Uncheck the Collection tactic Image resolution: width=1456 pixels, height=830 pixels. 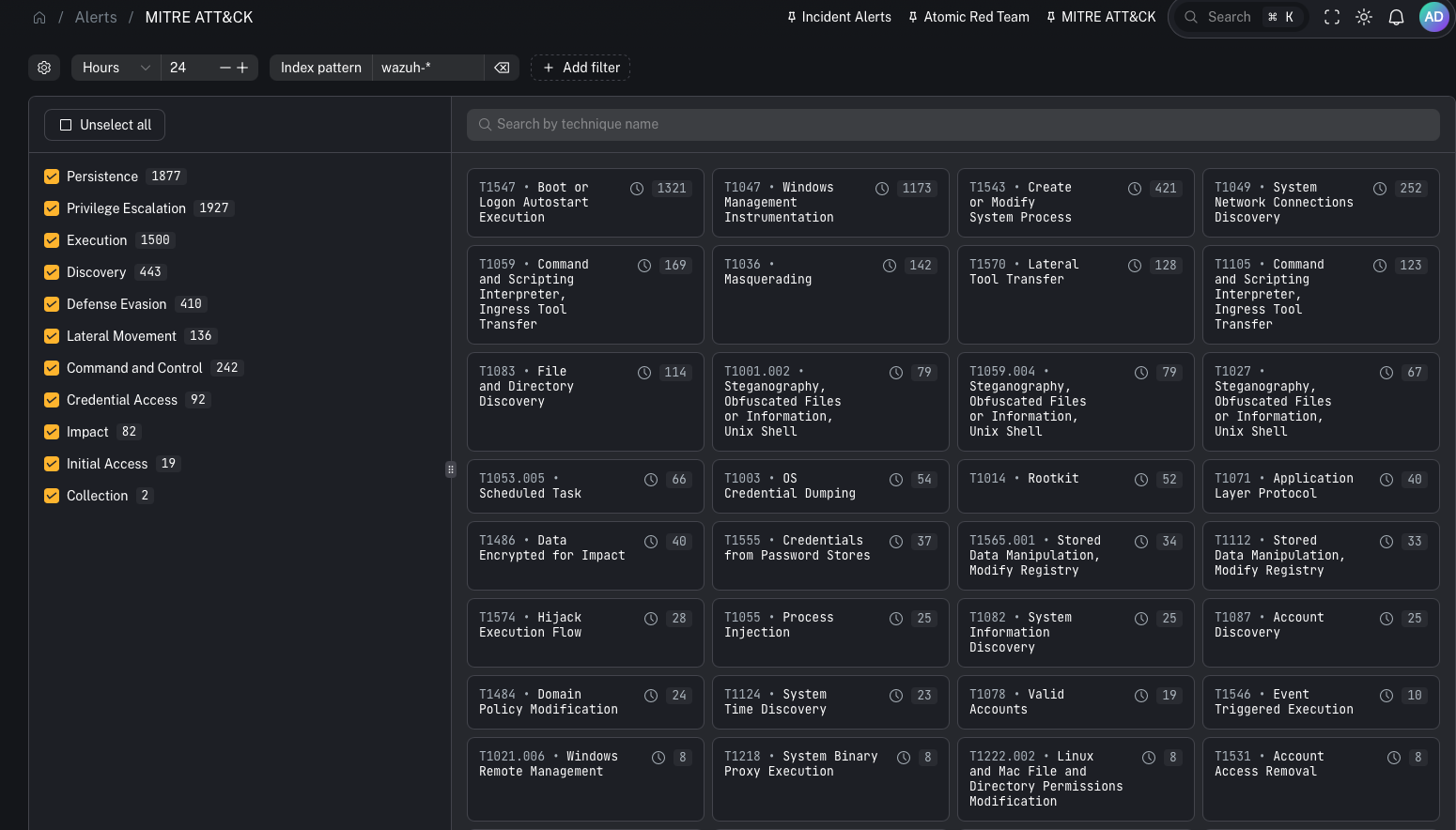point(52,496)
